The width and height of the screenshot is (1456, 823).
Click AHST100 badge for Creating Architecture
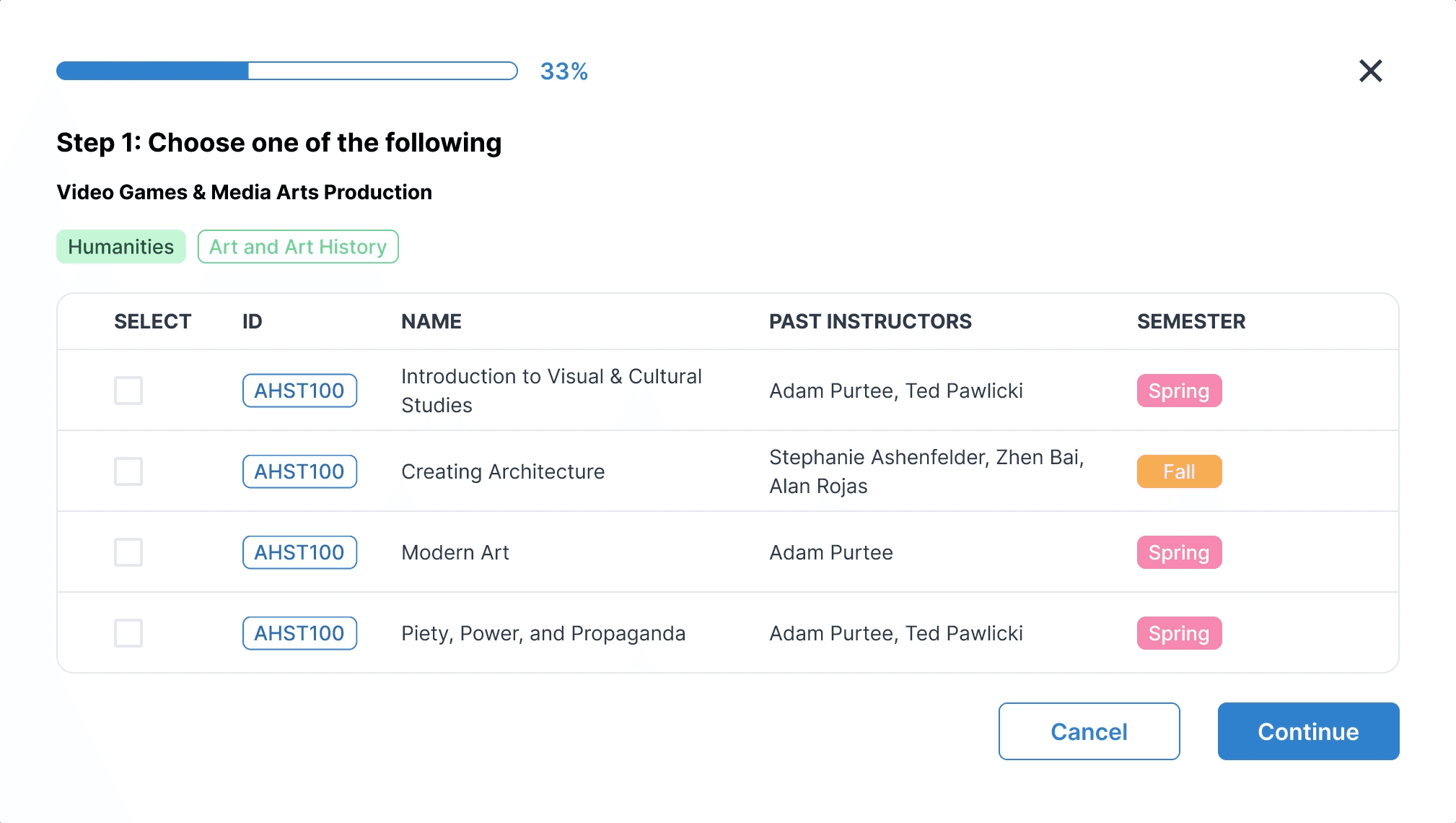click(x=299, y=471)
